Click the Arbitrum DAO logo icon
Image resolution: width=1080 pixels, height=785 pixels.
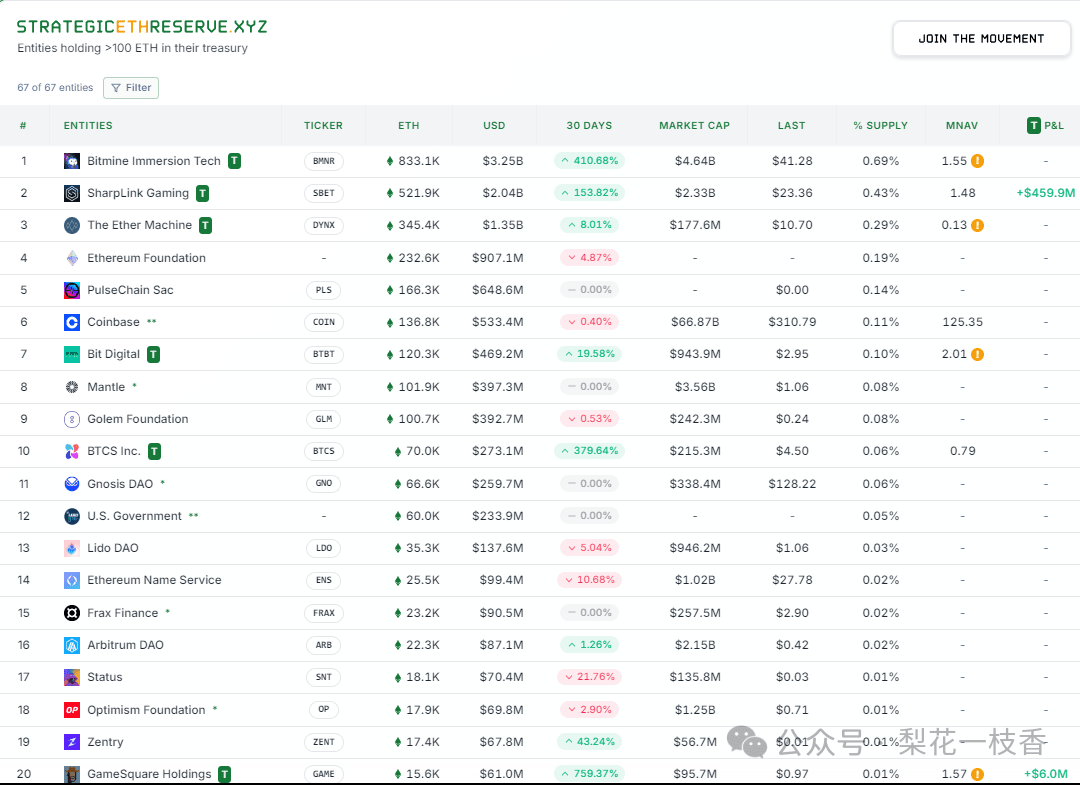[72, 645]
